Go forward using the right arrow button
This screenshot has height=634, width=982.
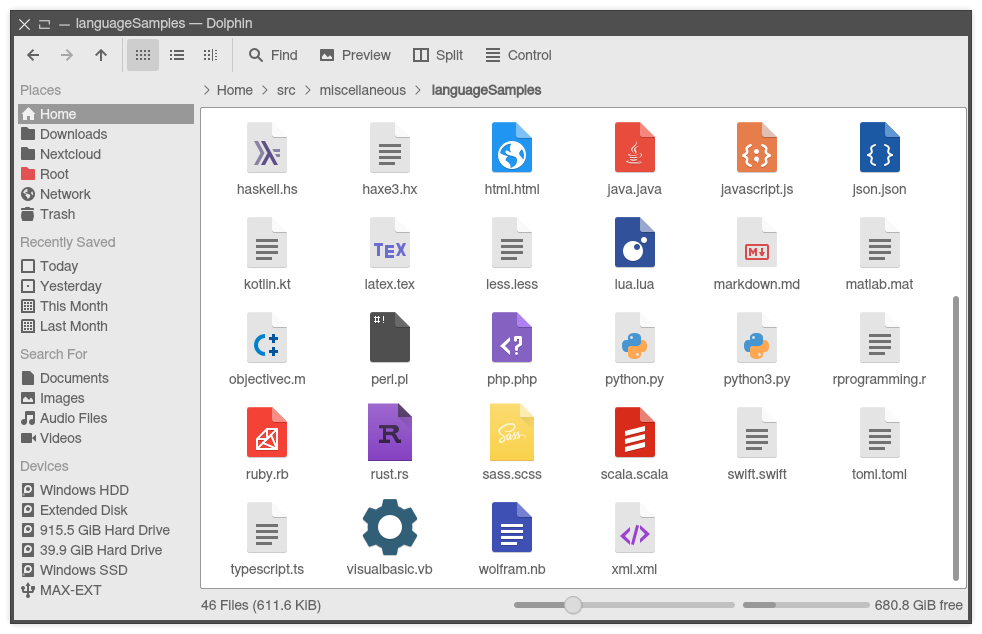tap(66, 55)
